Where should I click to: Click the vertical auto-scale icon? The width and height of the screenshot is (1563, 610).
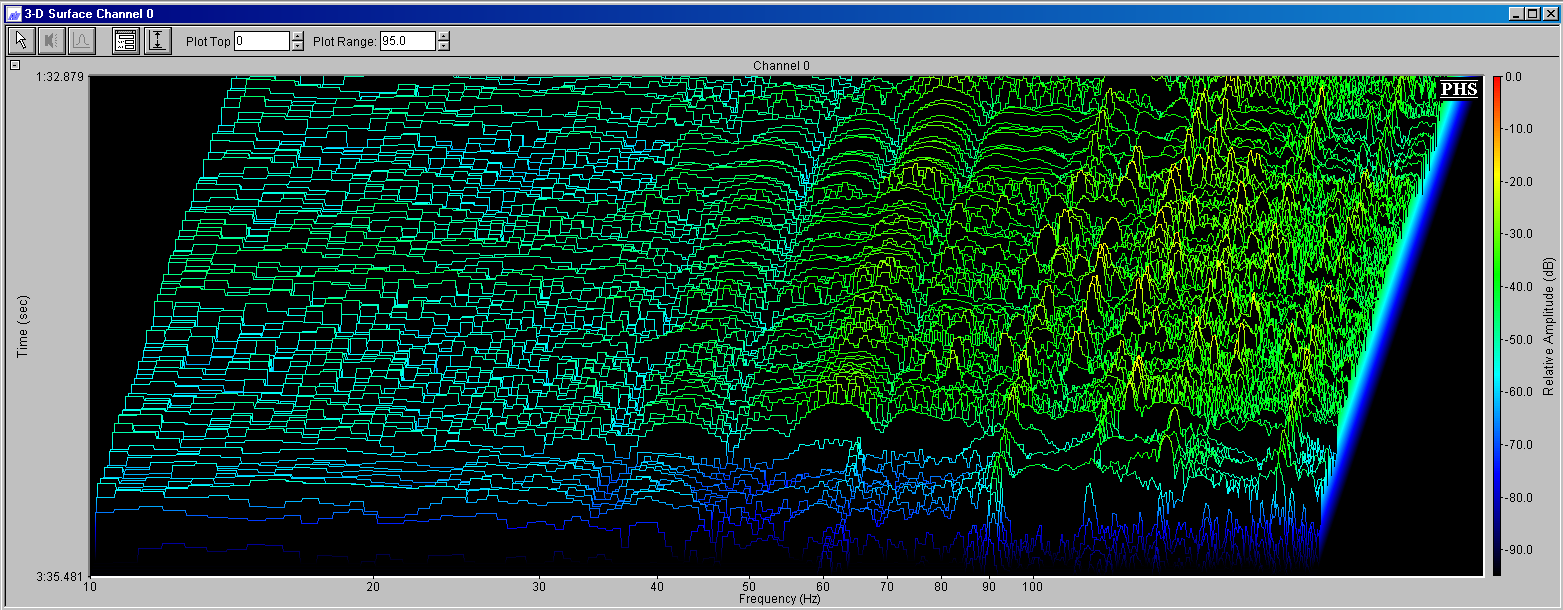point(157,41)
